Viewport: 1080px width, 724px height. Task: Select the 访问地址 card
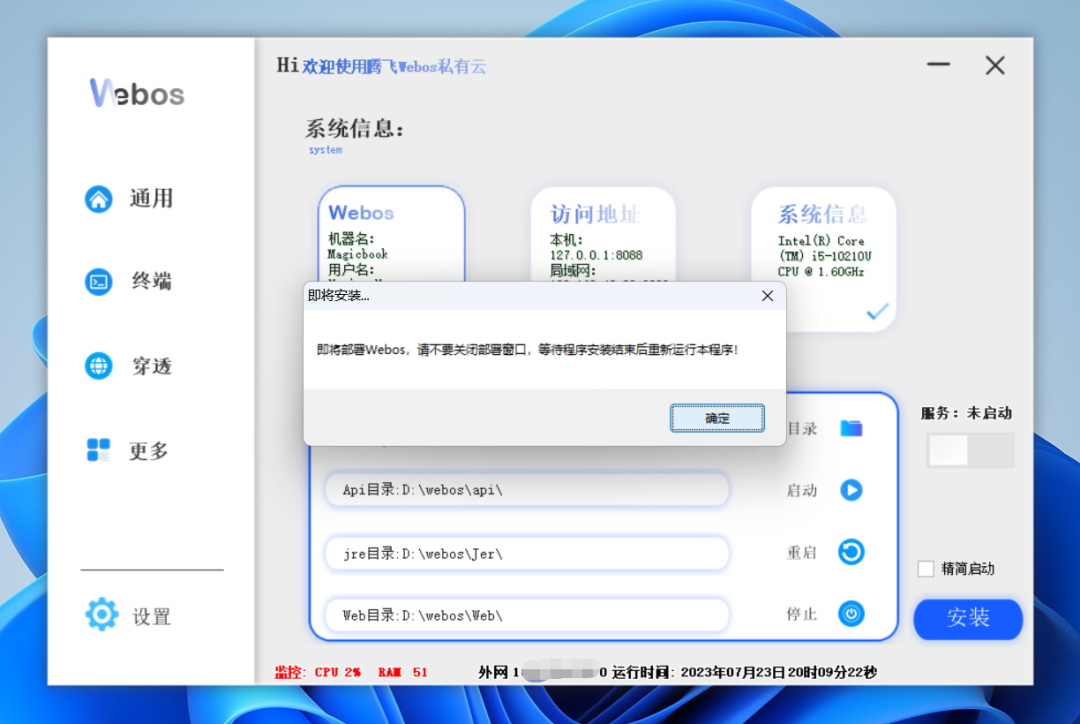point(603,234)
